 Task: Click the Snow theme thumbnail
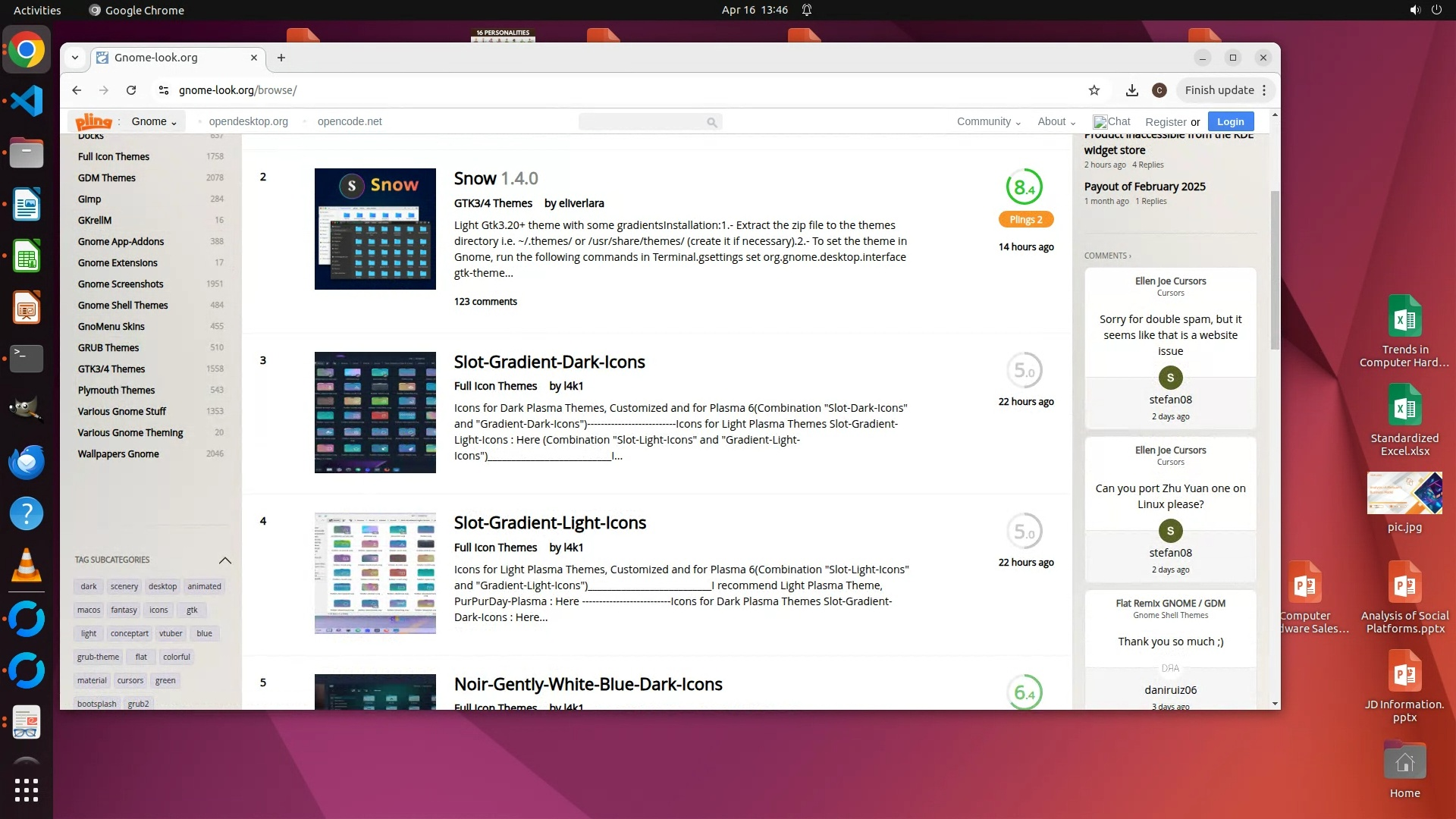pyautogui.click(x=375, y=229)
